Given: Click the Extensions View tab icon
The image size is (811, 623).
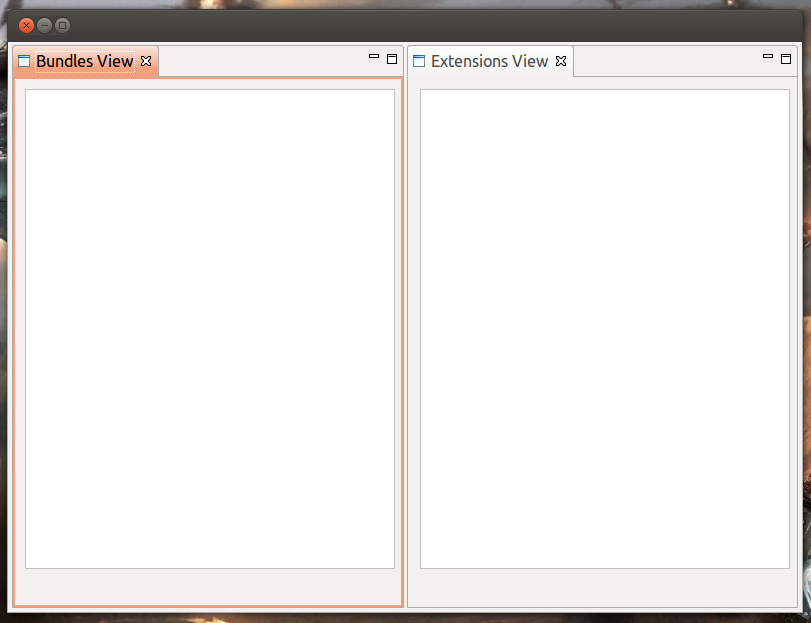Looking at the screenshot, I should (419, 61).
